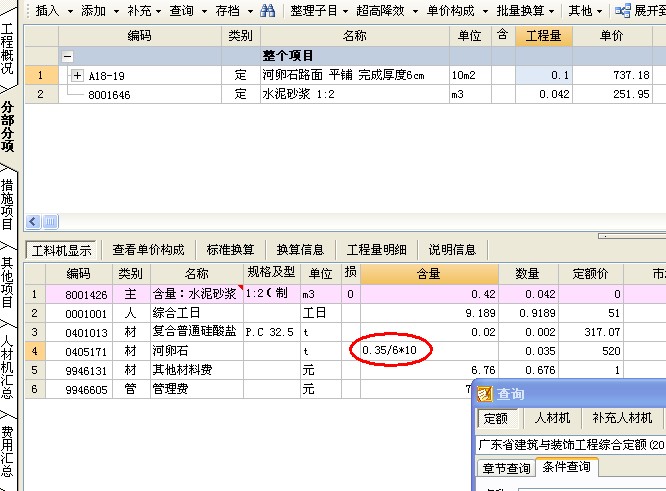The width and height of the screenshot is (666, 491).
Task: Open the 补充 dropdown arrow
Action: 158,11
